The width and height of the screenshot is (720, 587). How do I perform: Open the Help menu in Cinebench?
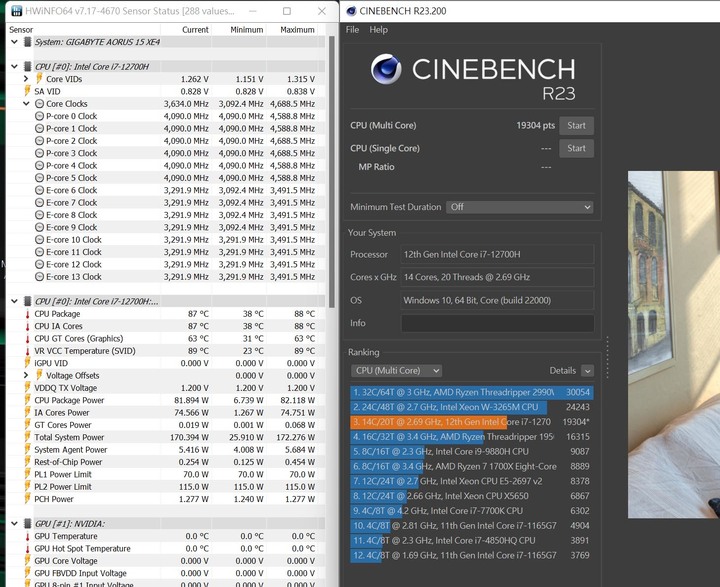click(x=378, y=30)
